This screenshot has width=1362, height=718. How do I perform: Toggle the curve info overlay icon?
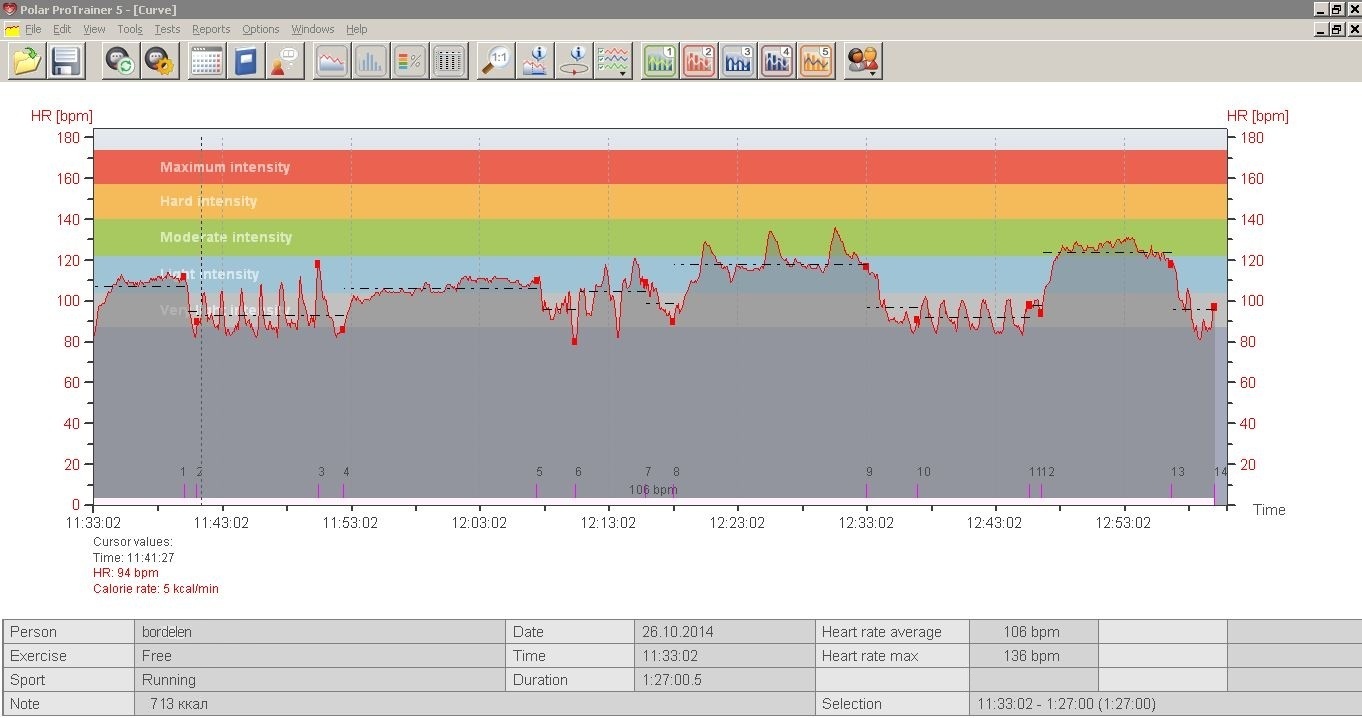click(x=536, y=62)
